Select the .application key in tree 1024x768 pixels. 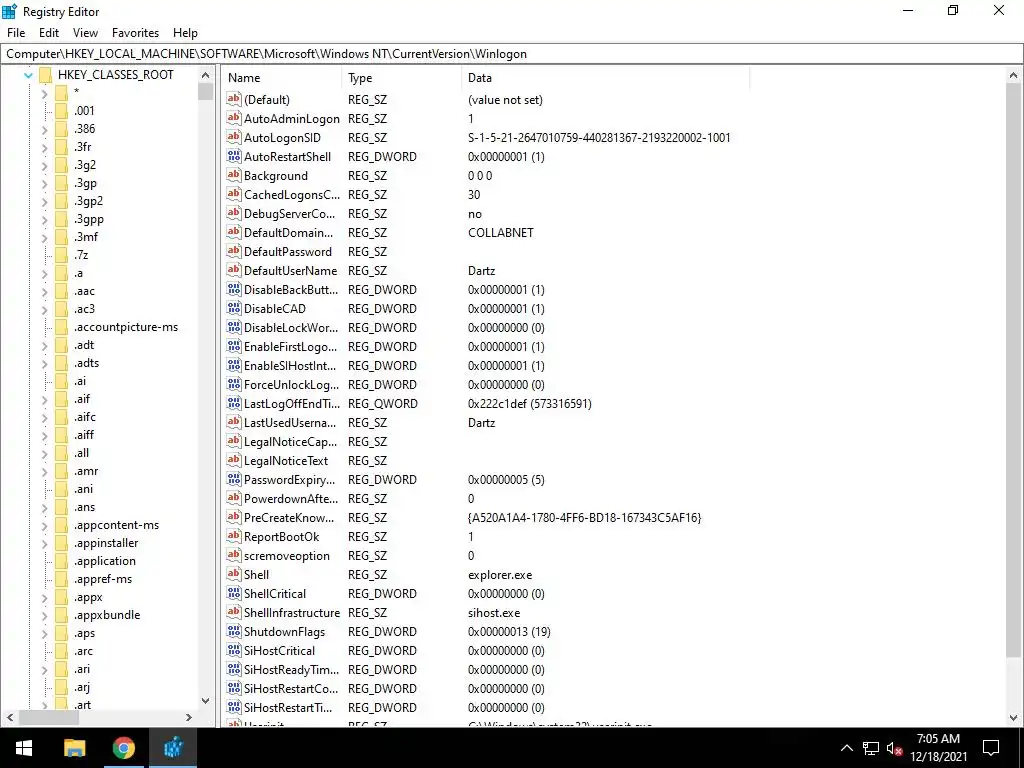click(104, 561)
